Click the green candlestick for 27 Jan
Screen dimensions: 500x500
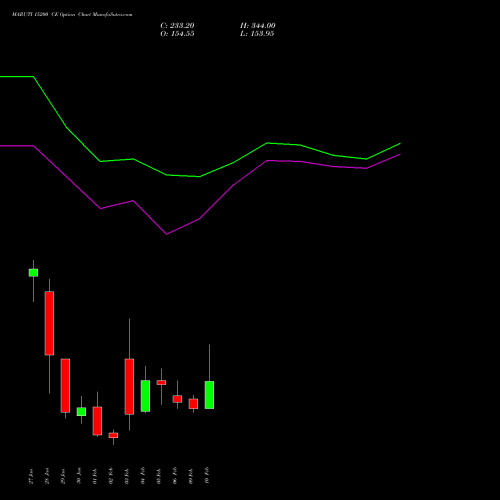33,273
